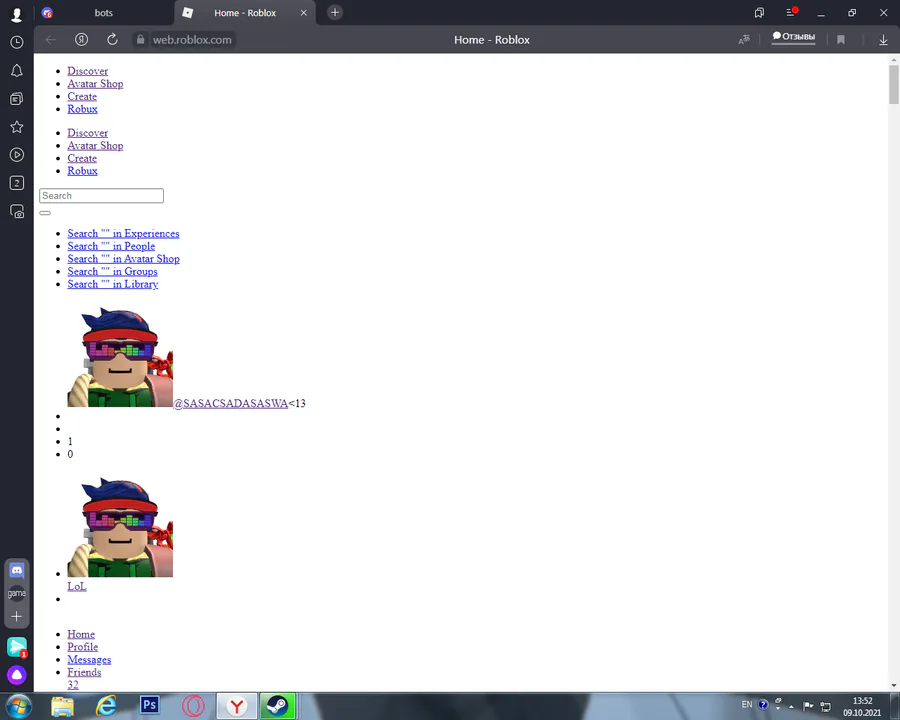This screenshot has width=900, height=720.
Task: Launch Internet Explorer from taskbar
Action: coord(106,706)
